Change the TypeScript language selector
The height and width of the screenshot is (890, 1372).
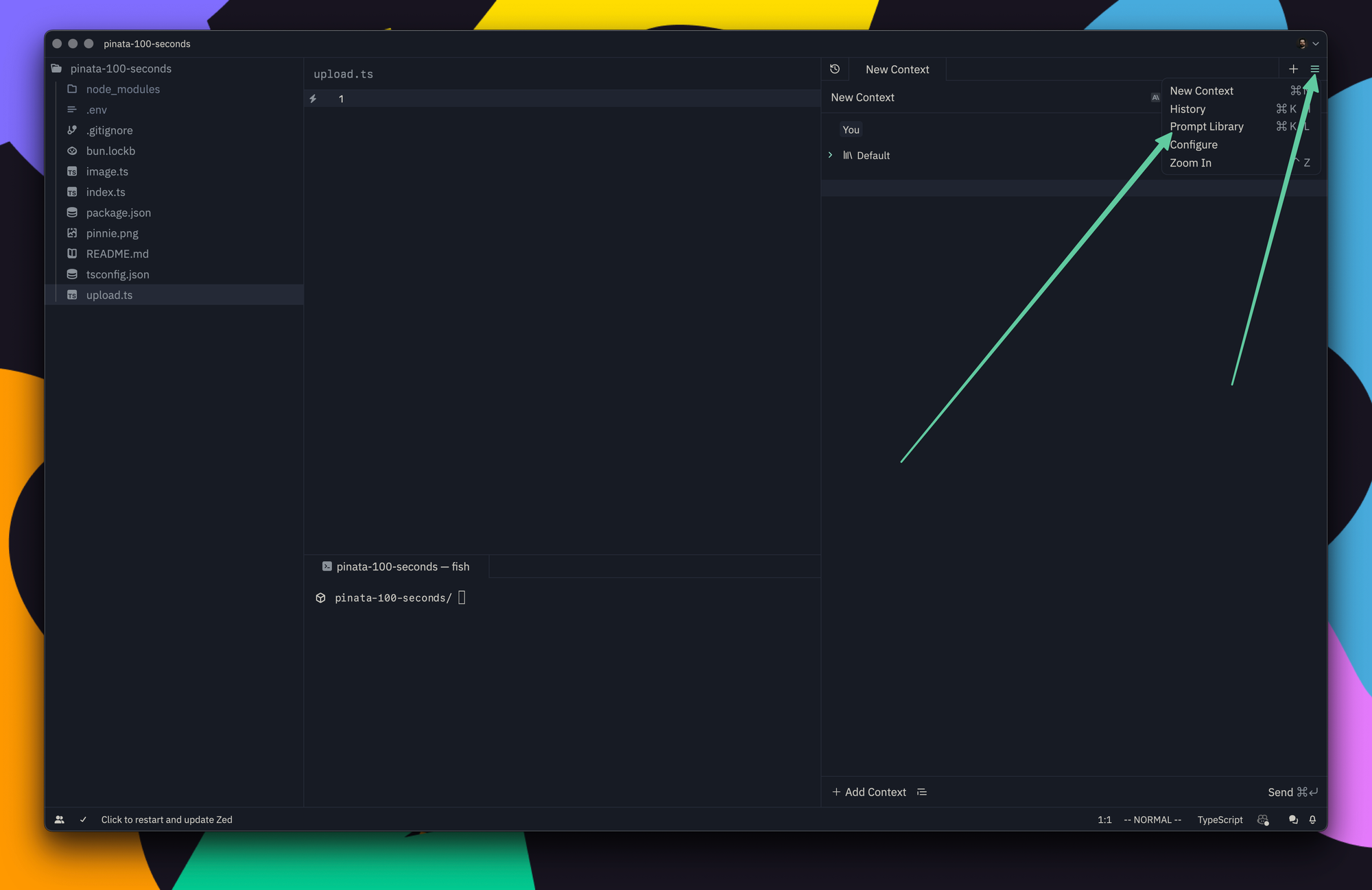(1219, 819)
